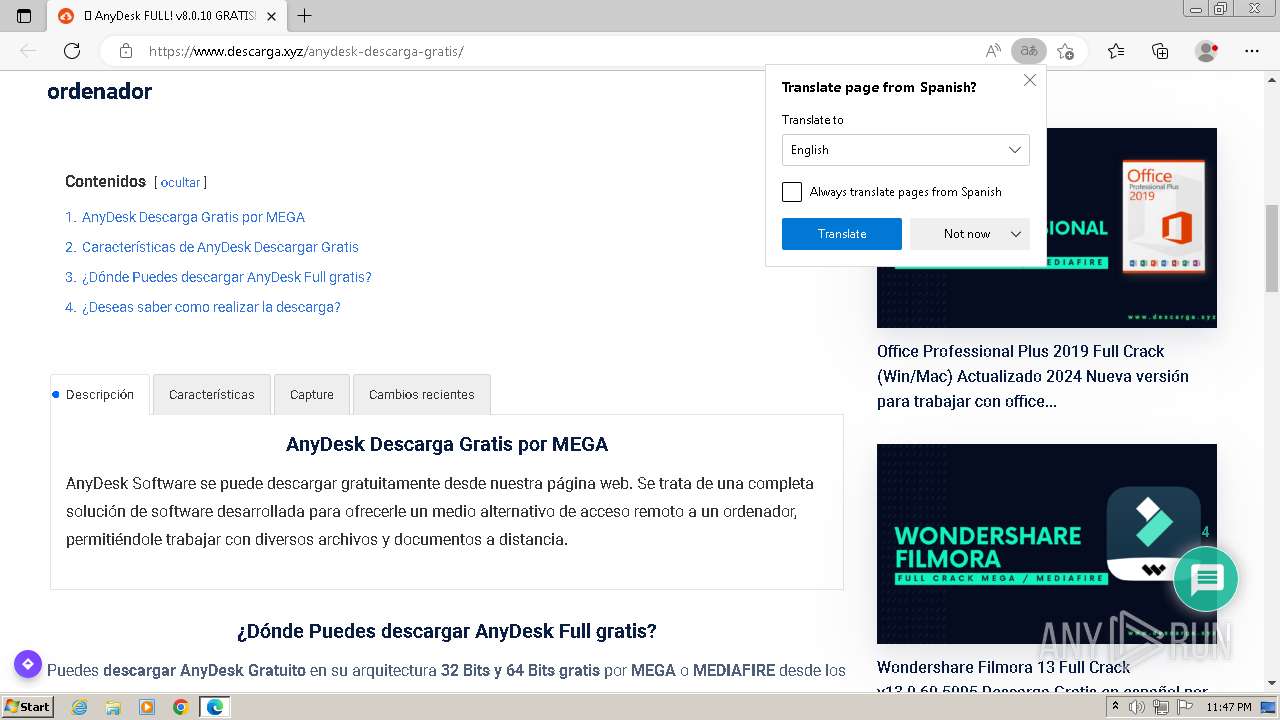
Task: Switch to the Cambios recientes tab
Action: point(422,395)
